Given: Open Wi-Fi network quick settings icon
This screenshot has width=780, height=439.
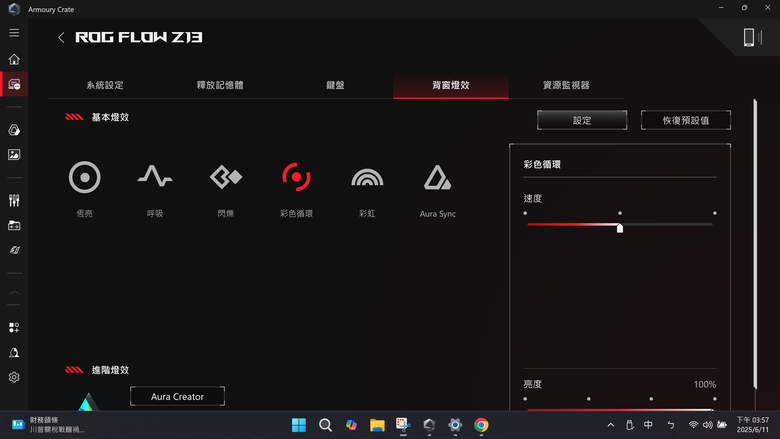Looking at the screenshot, I should 693,425.
